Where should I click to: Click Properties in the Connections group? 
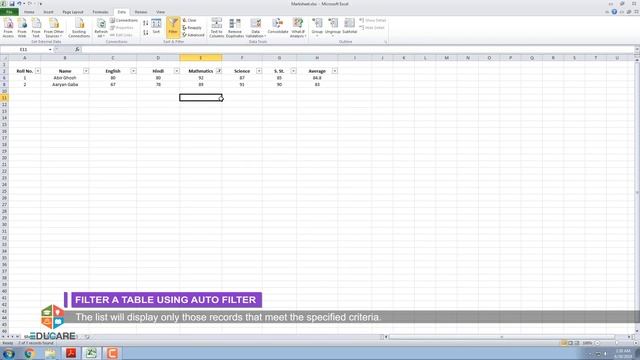(x=122, y=27)
